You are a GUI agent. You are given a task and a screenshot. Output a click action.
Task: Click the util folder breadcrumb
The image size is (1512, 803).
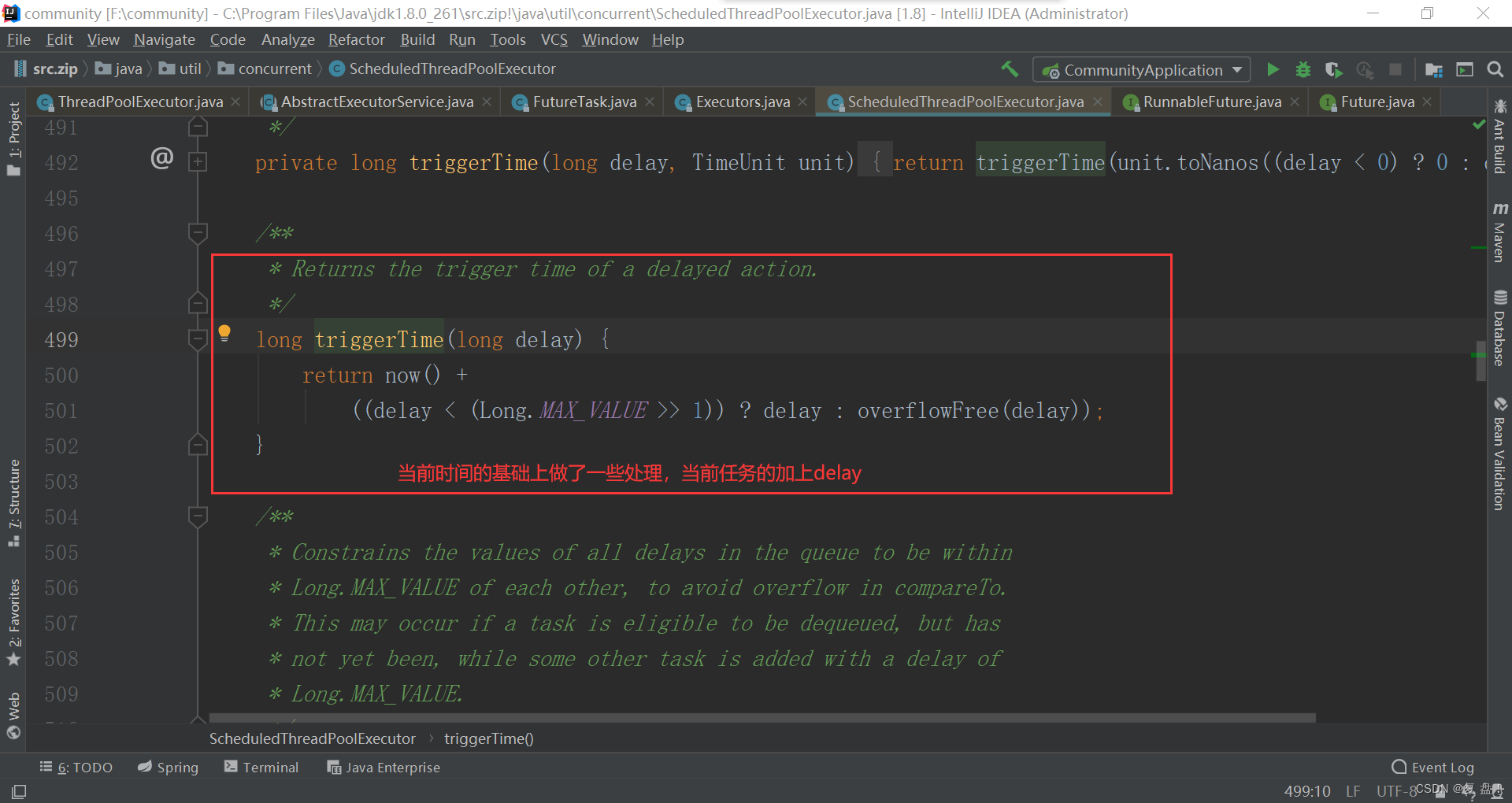click(180, 69)
